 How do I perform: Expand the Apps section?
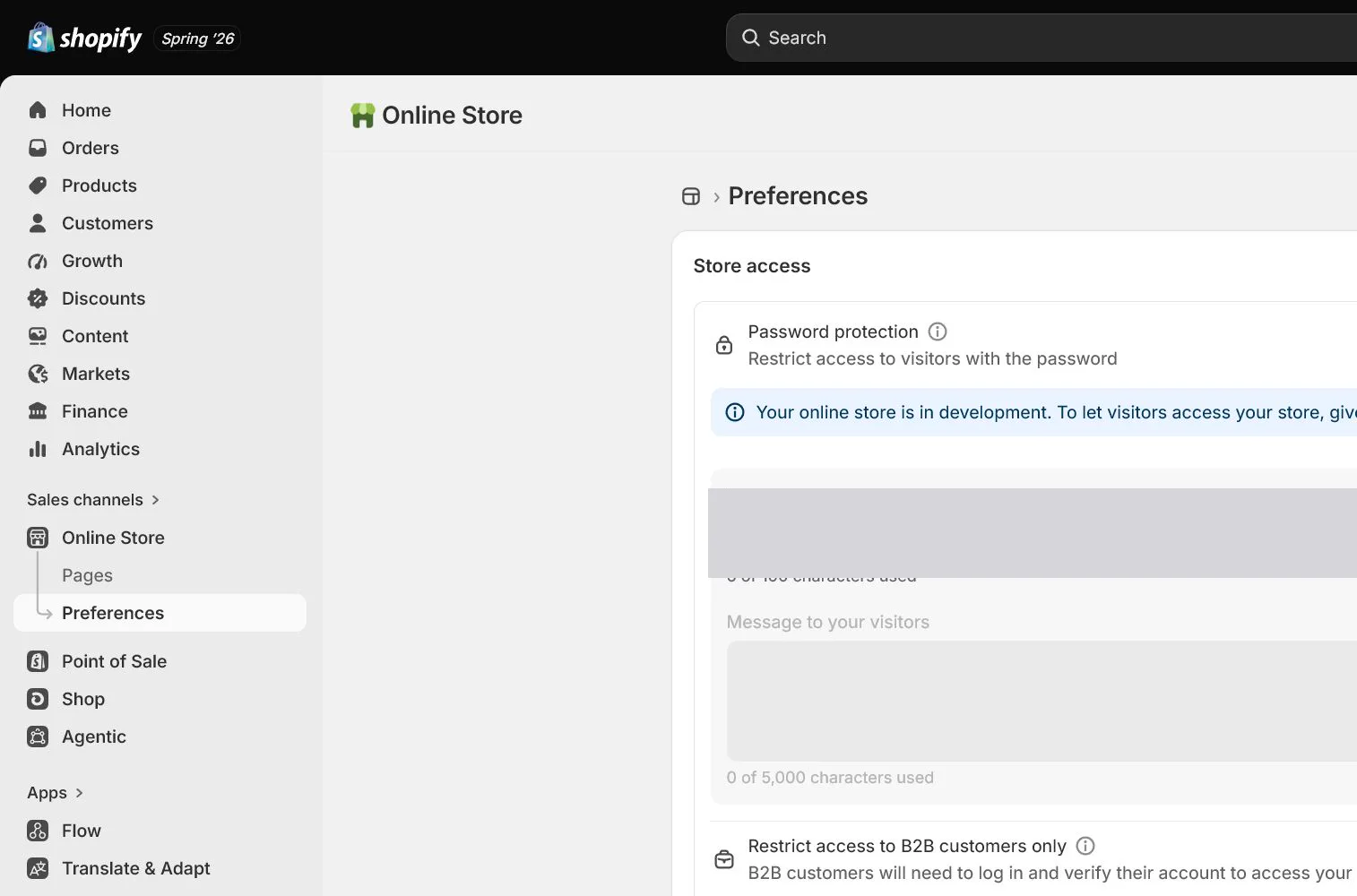point(56,793)
